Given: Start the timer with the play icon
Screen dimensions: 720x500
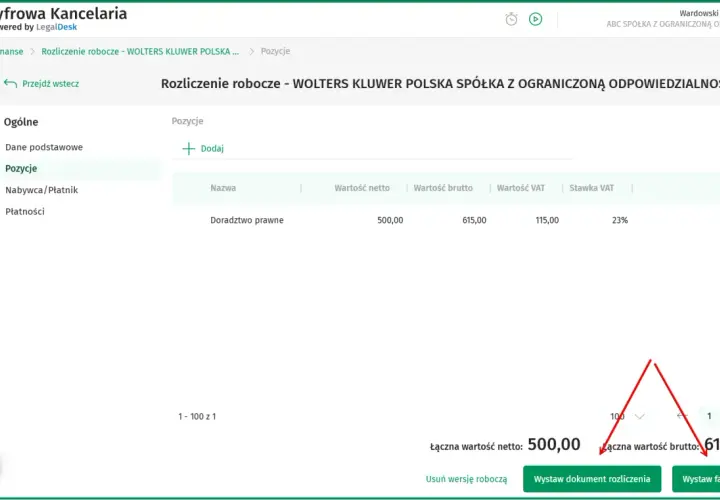Looking at the screenshot, I should 535,19.
